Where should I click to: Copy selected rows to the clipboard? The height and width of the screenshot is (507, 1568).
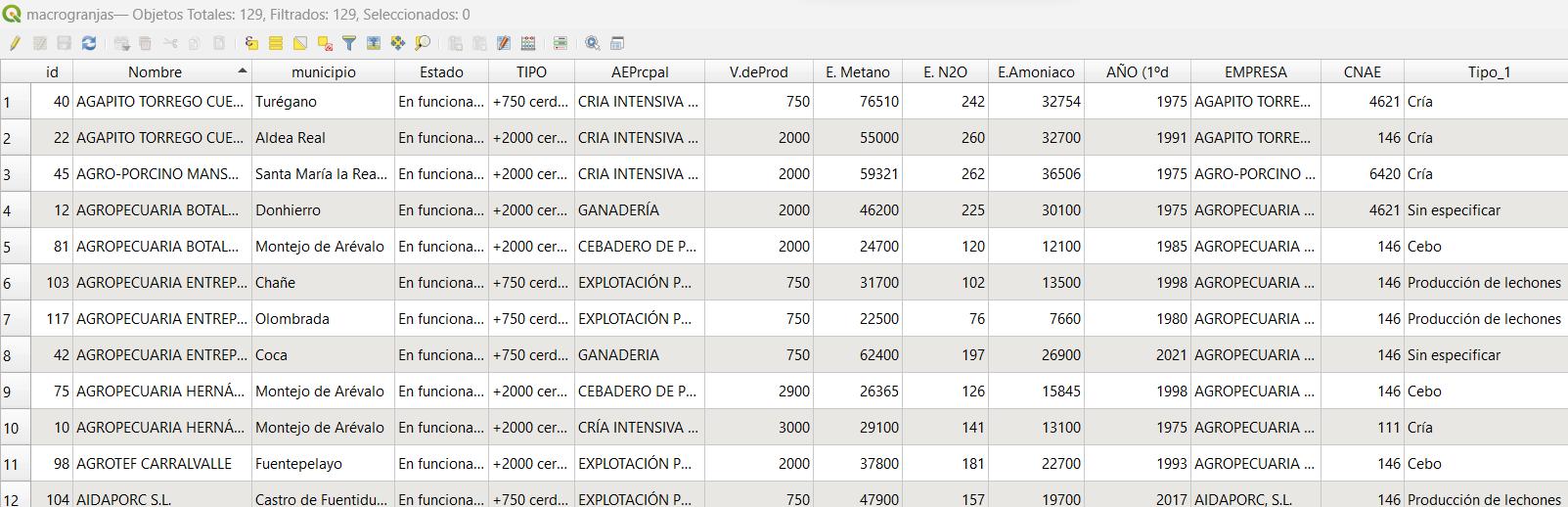pos(195,43)
